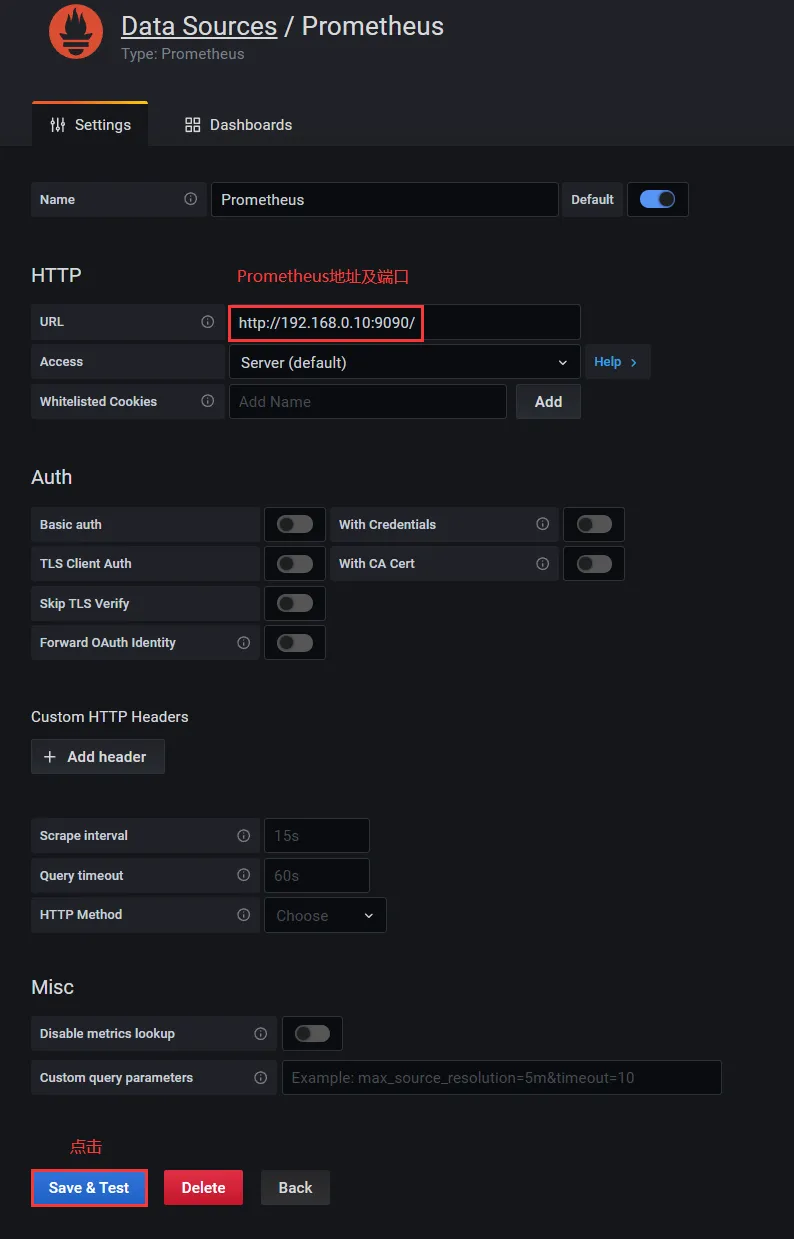Toggle the Default data source switch
Screen dimensions: 794x1239
[x=657, y=199]
